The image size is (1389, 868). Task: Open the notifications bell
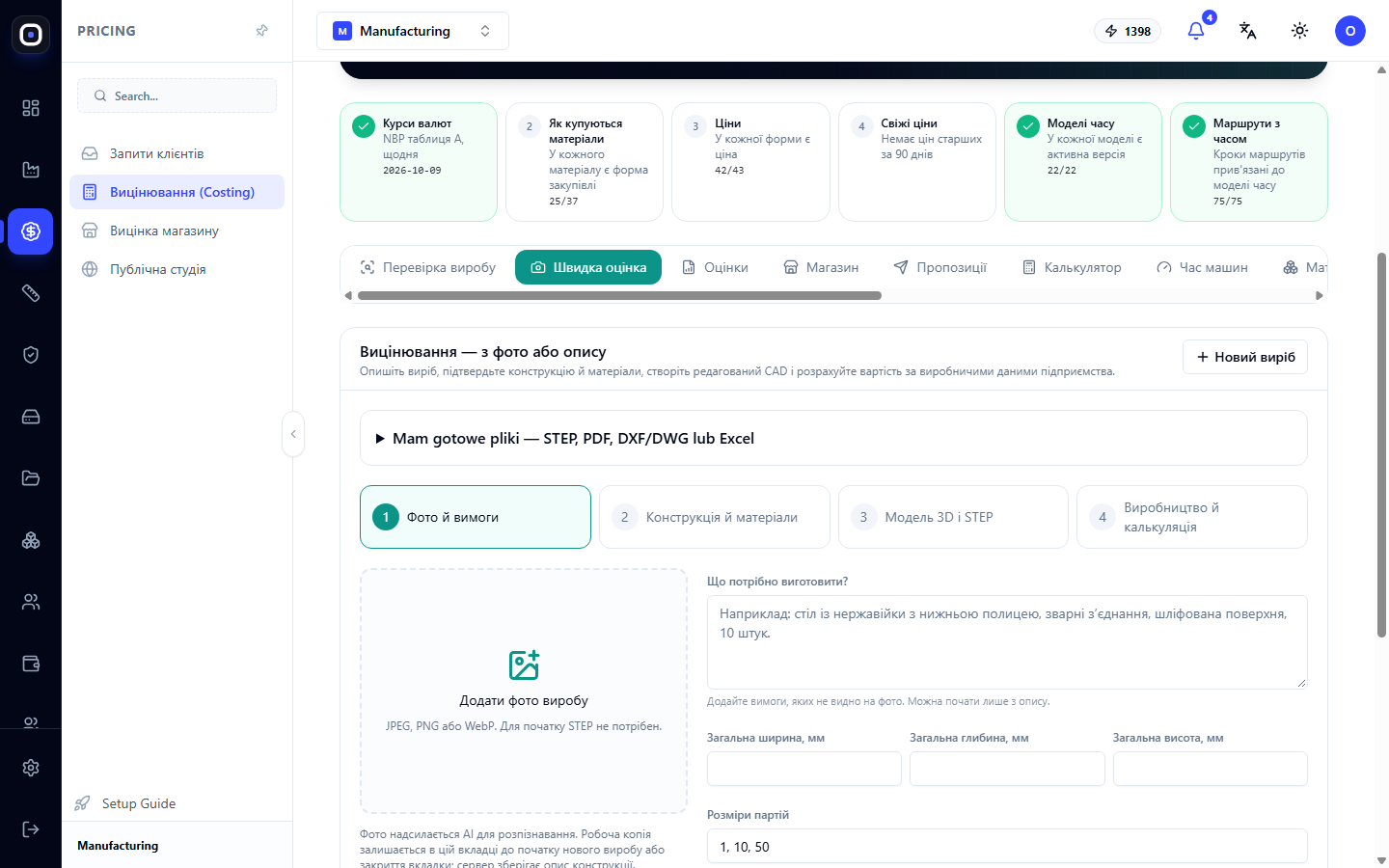[x=1196, y=31]
